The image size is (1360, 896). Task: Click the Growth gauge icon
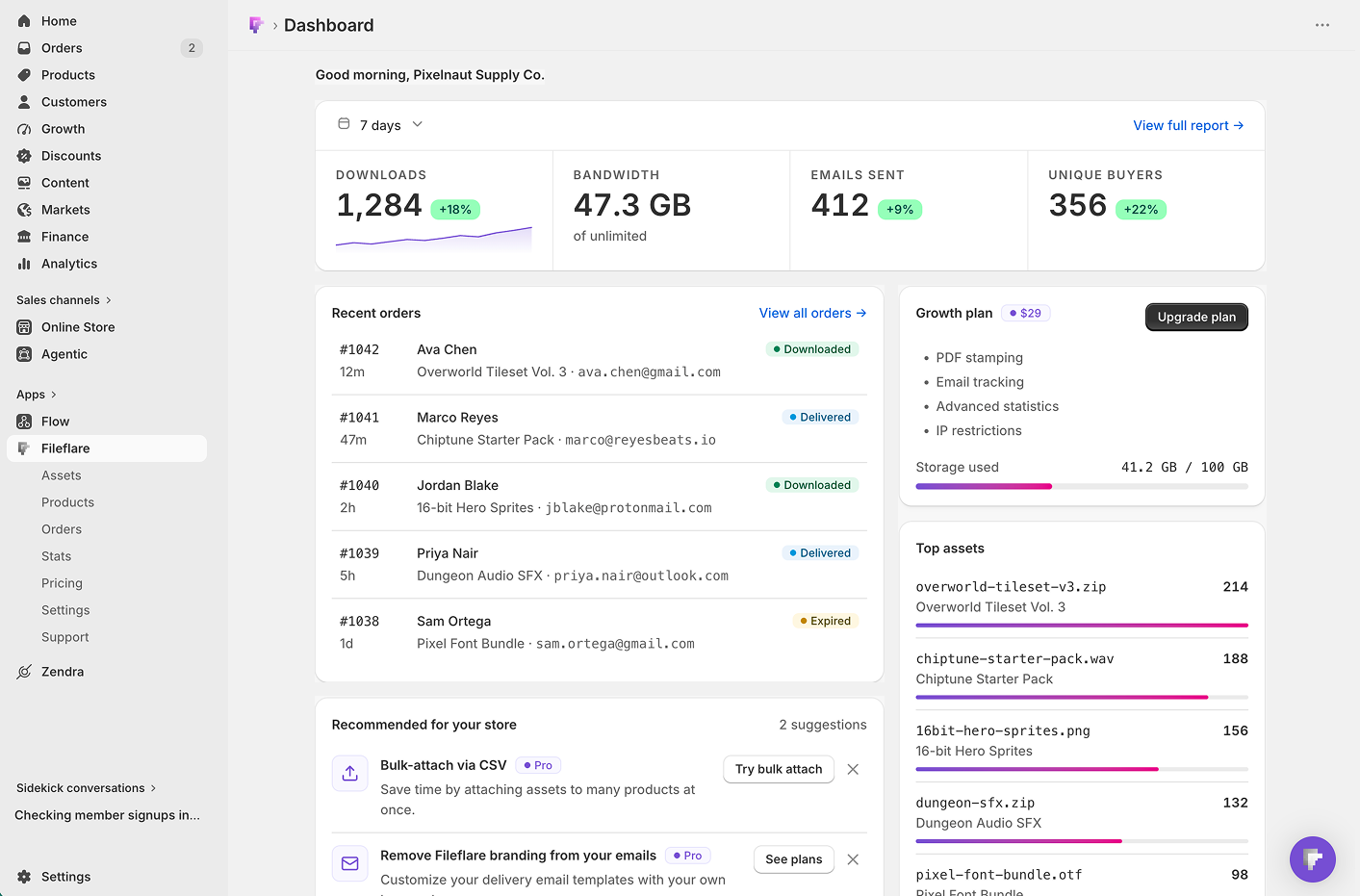(24, 129)
